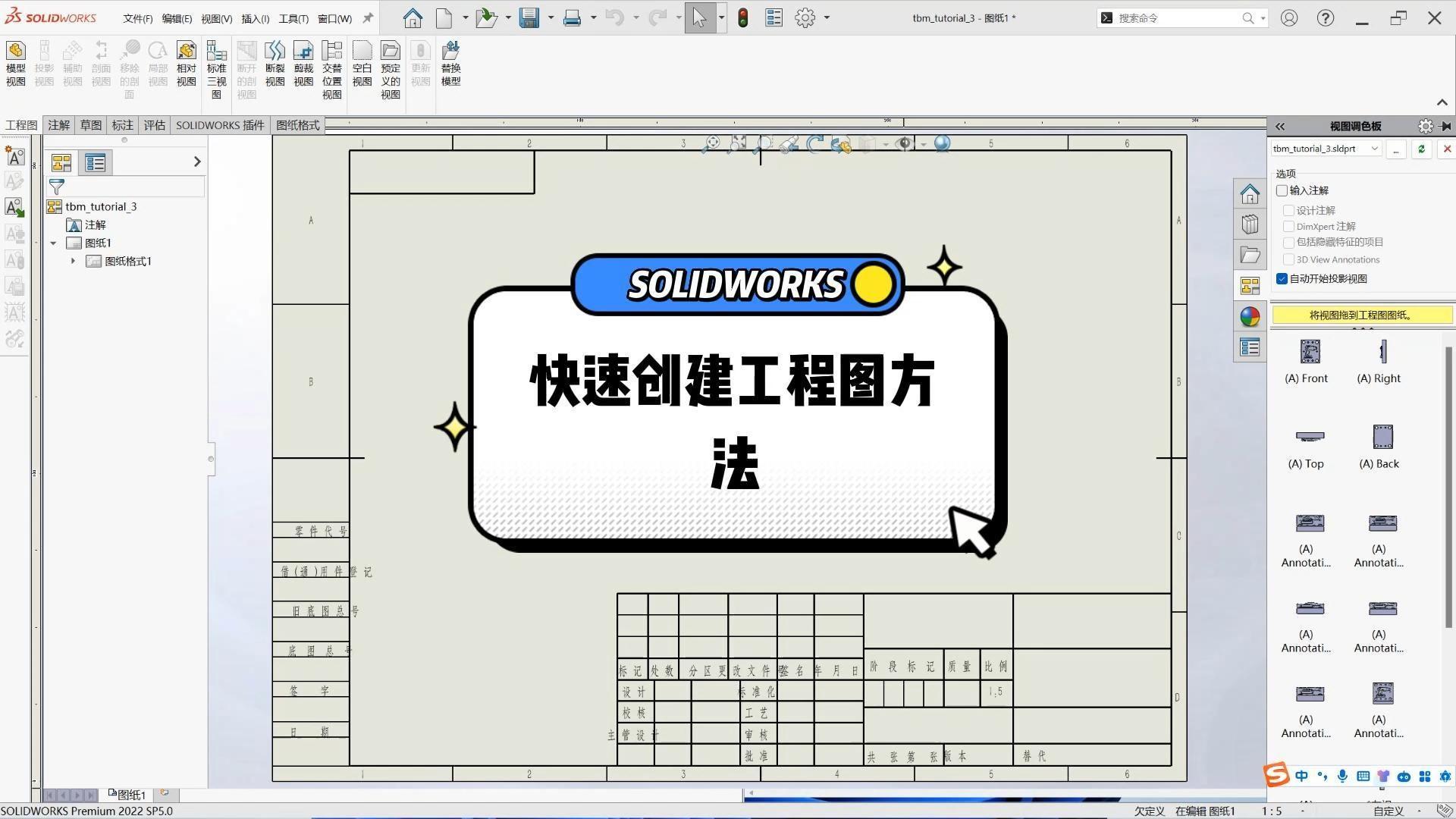Click the refresh button in View Palette

pos(1421,149)
